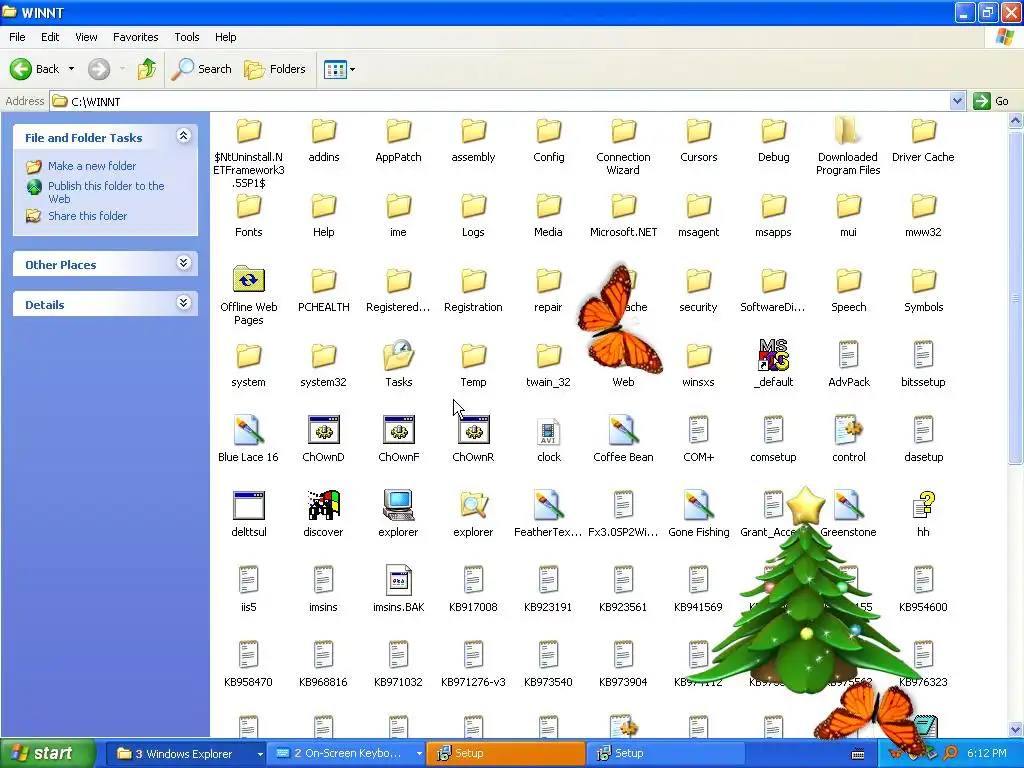Image resolution: width=1024 pixels, height=768 pixels.
Task: Click the Back navigation button
Action: pyautogui.click(x=35, y=69)
